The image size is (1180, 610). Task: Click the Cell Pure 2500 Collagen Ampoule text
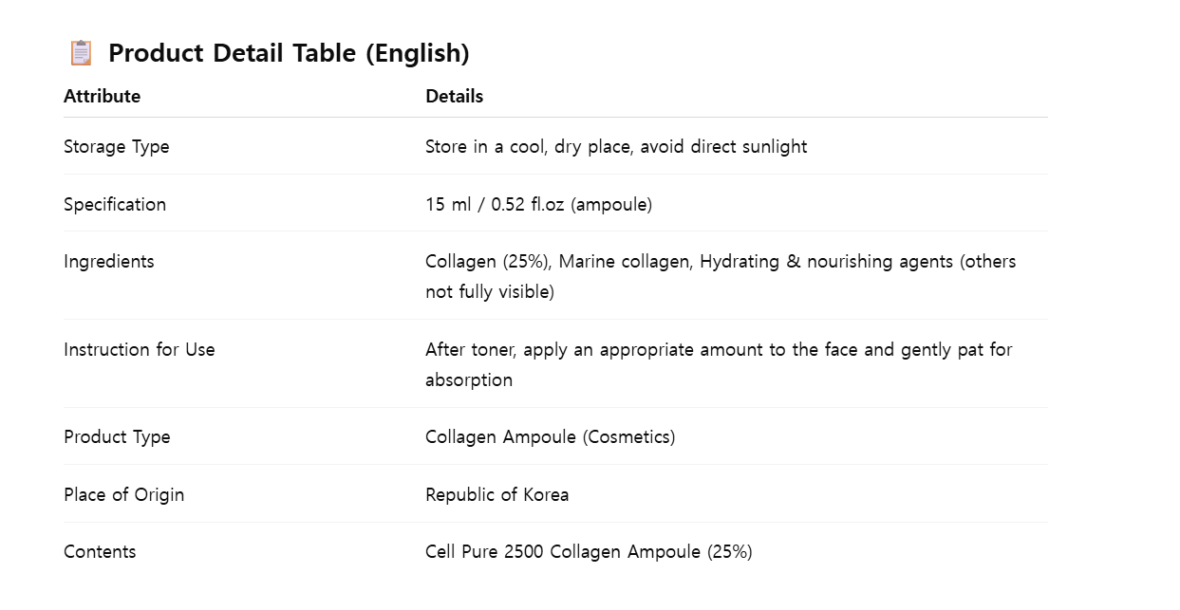pyautogui.click(x=560, y=552)
